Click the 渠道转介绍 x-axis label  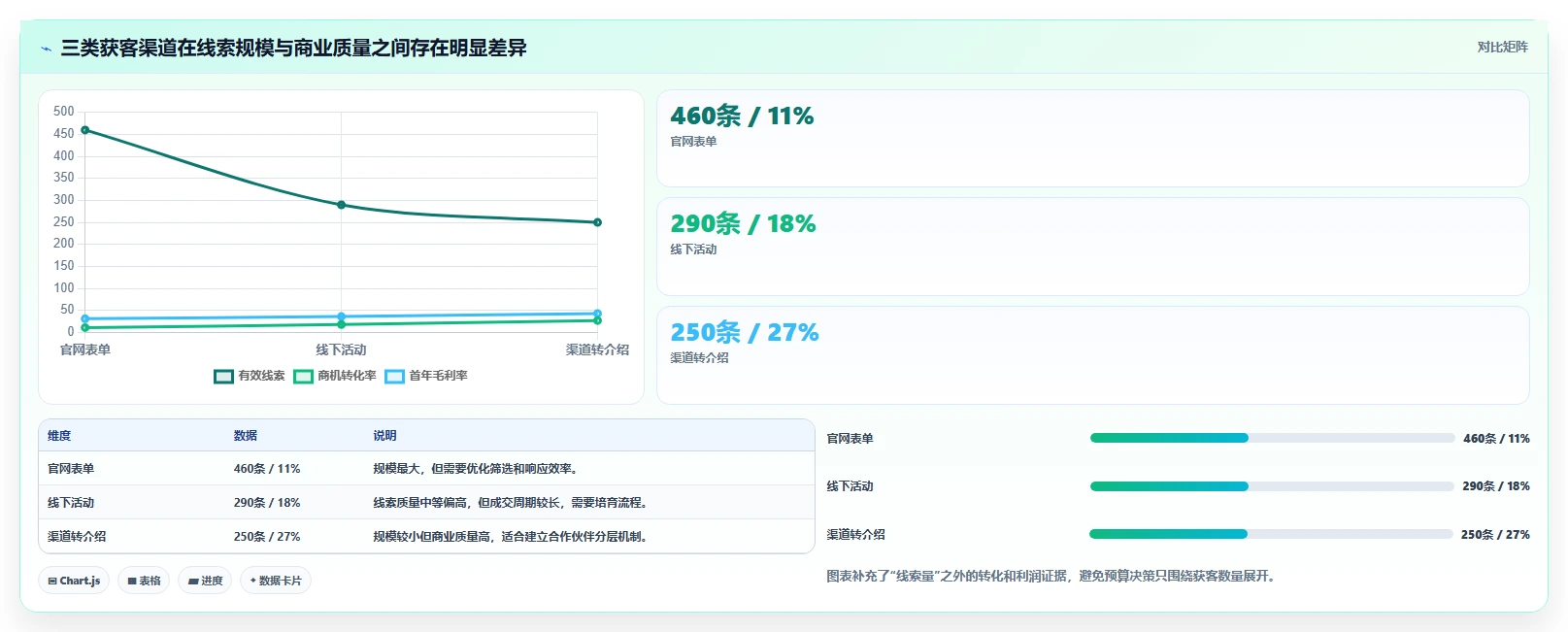[x=597, y=349]
